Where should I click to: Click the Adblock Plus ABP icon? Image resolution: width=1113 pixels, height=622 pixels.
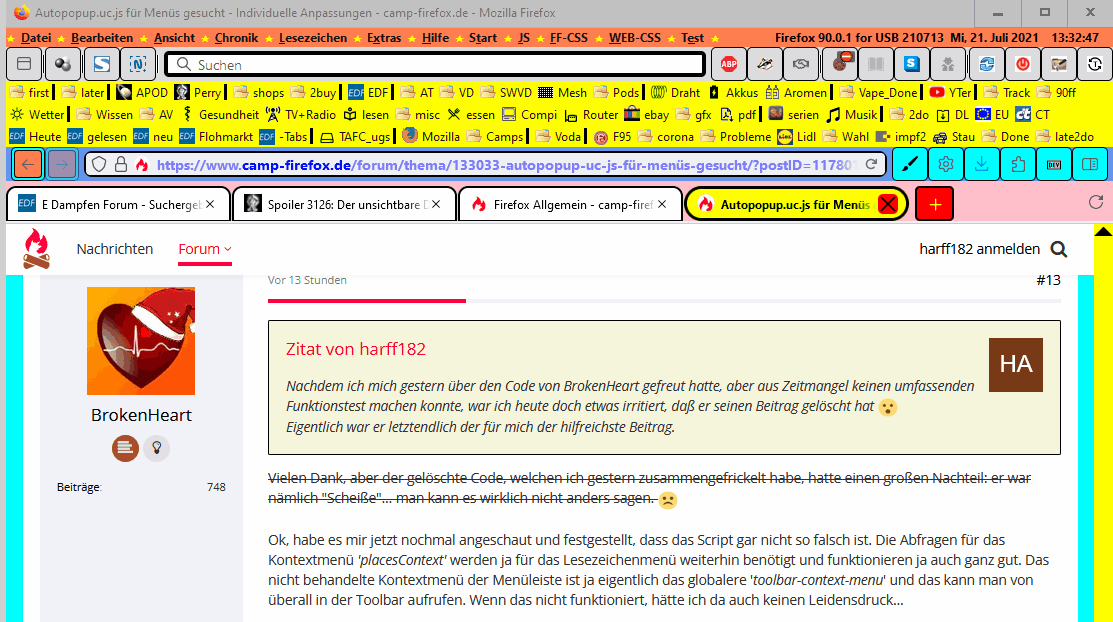(x=730, y=64)
